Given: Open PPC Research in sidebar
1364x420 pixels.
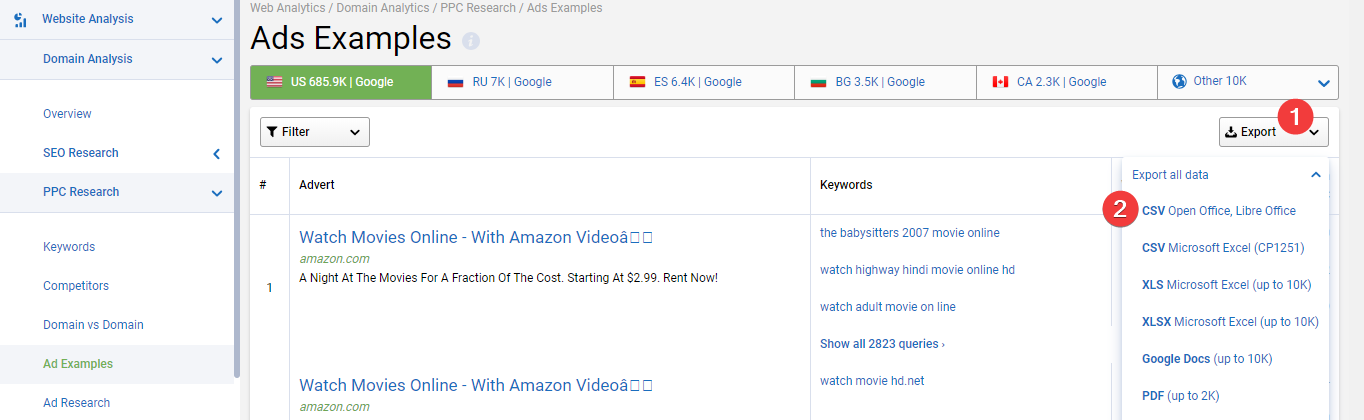Looking at the screenshot, I should point(81,192).
